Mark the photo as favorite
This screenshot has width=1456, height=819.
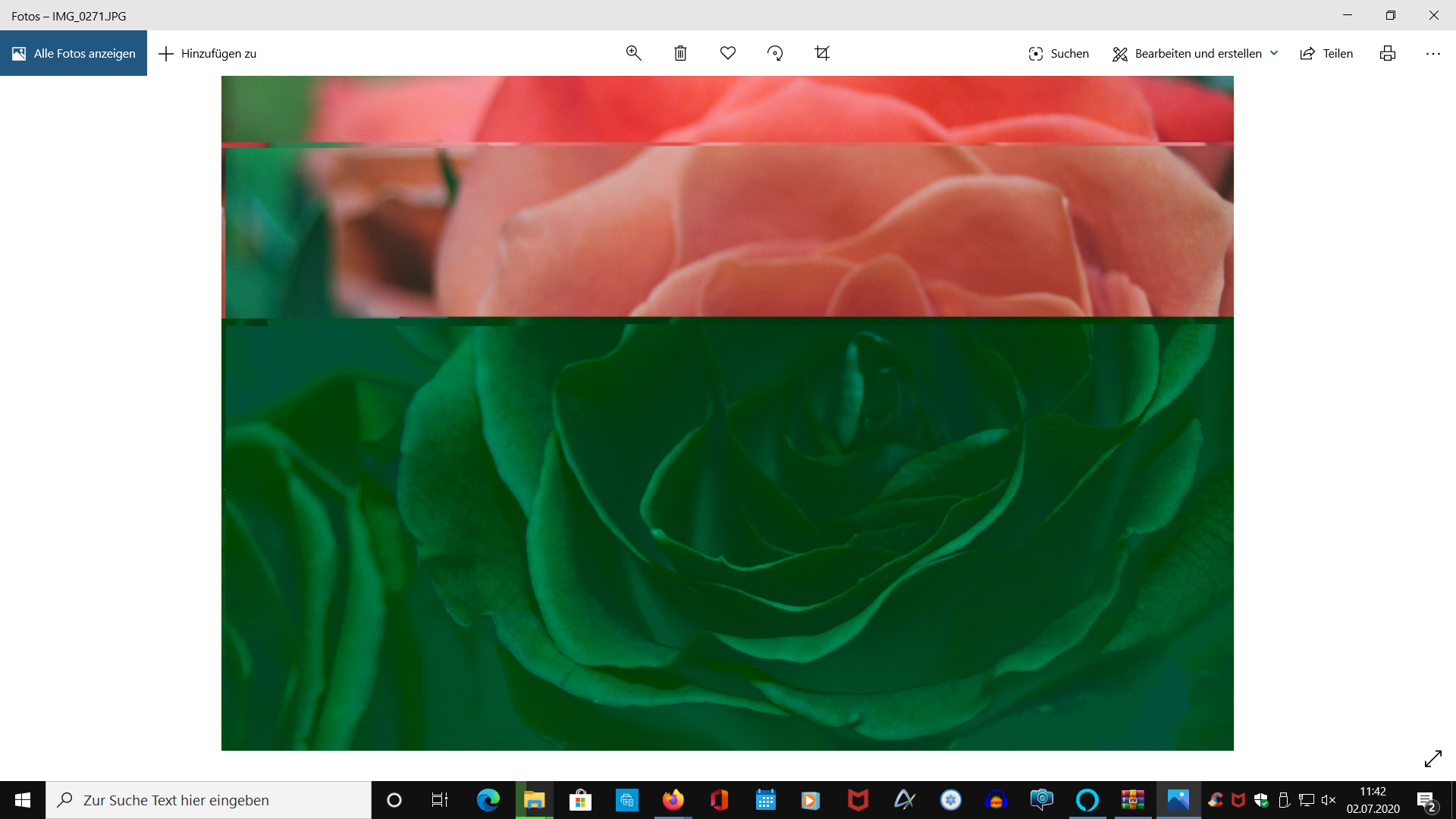(x=727, y=53)
